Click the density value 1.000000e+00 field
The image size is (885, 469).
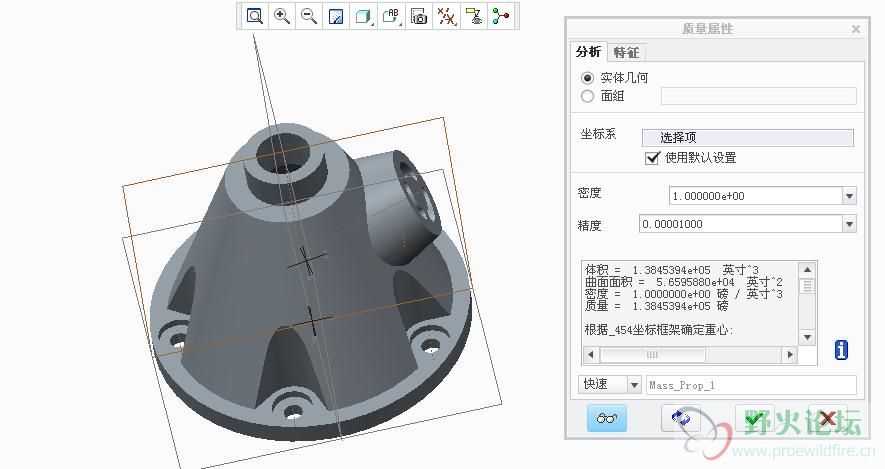[x=756, y=196]
